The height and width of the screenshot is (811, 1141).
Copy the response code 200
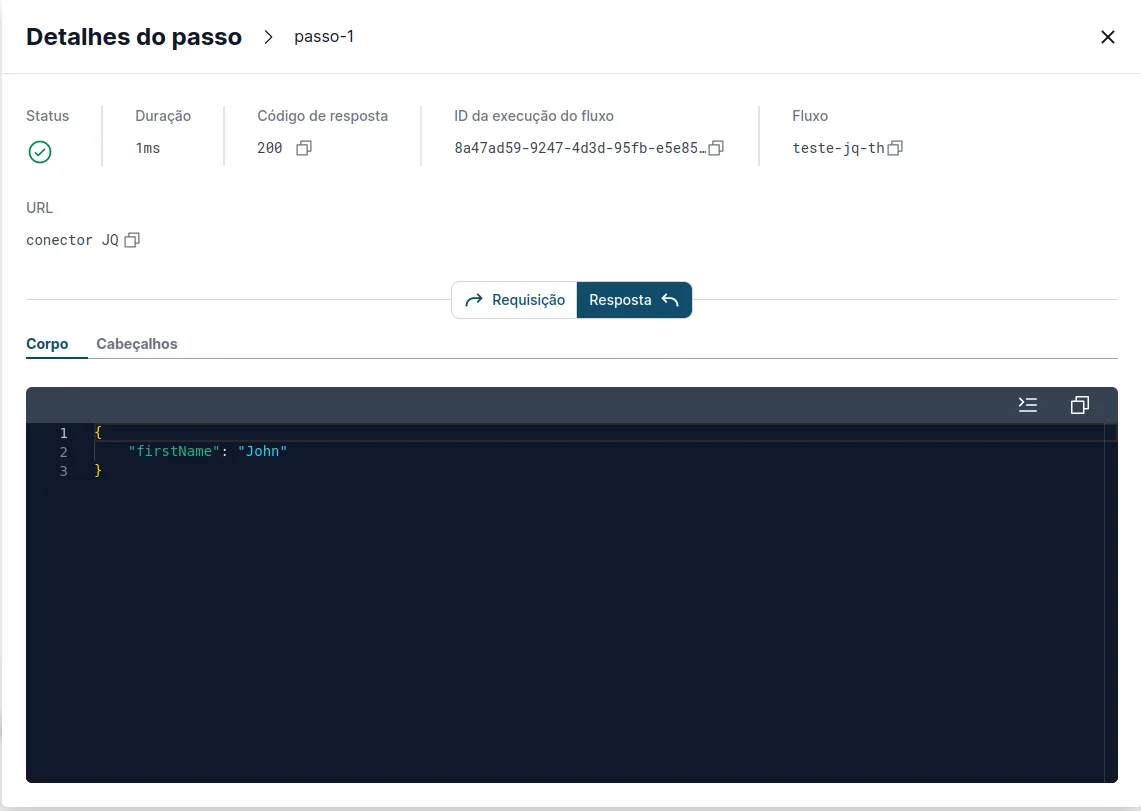pos(303,148)
